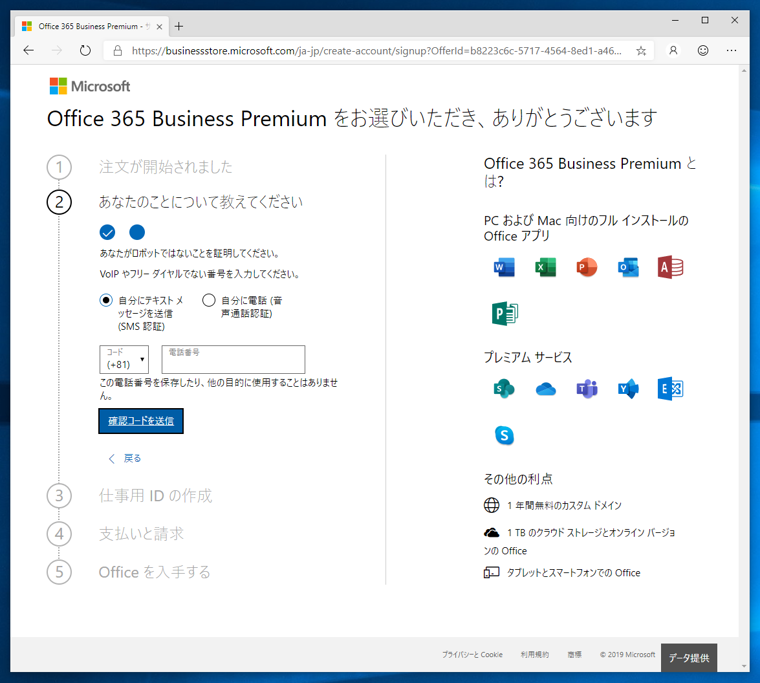Screen dimensions: 760x683
Task: Click step 3 仕事用 ID の作成
Action: pos(156,495)
